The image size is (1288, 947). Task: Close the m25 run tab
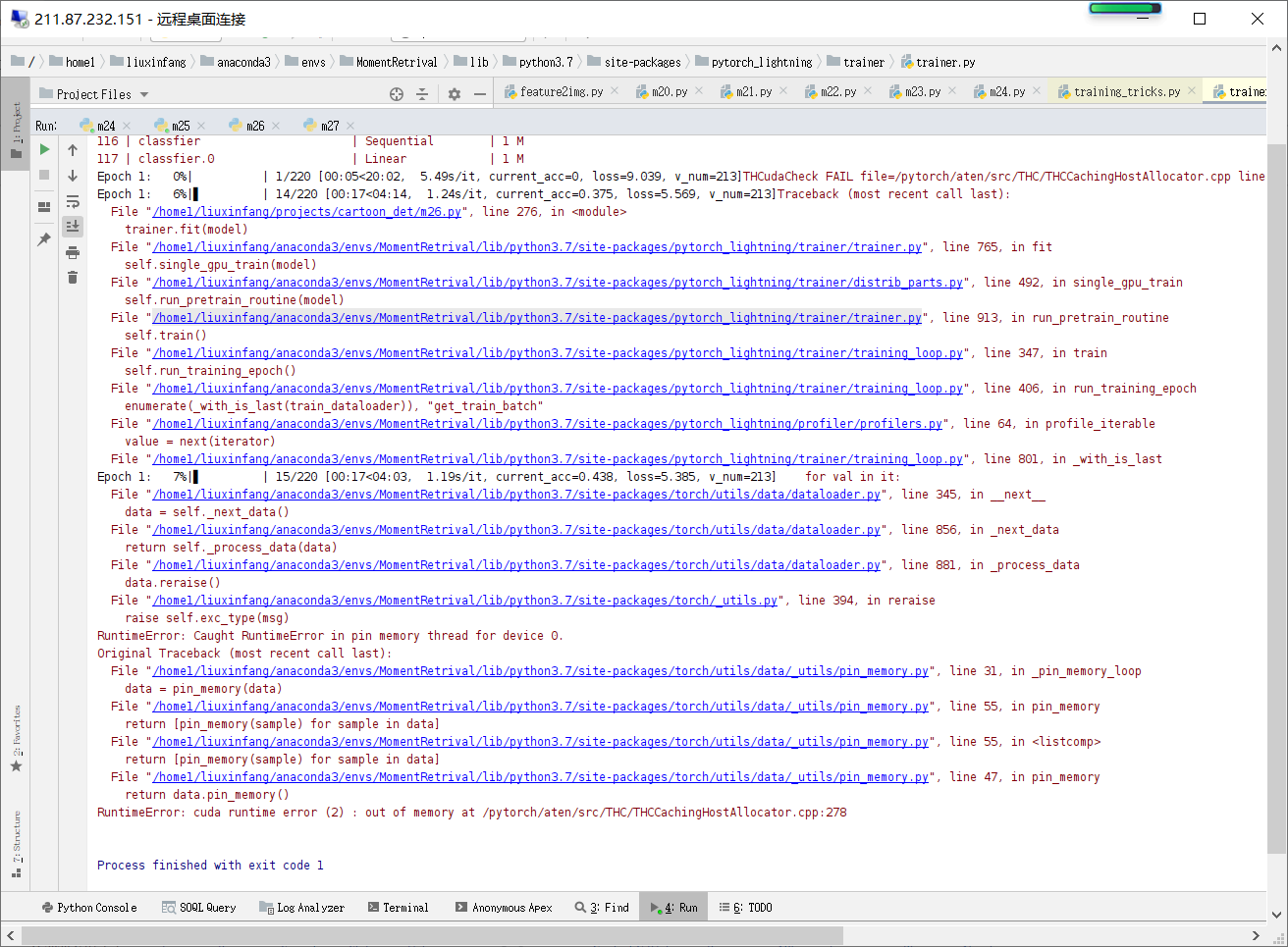201,126
